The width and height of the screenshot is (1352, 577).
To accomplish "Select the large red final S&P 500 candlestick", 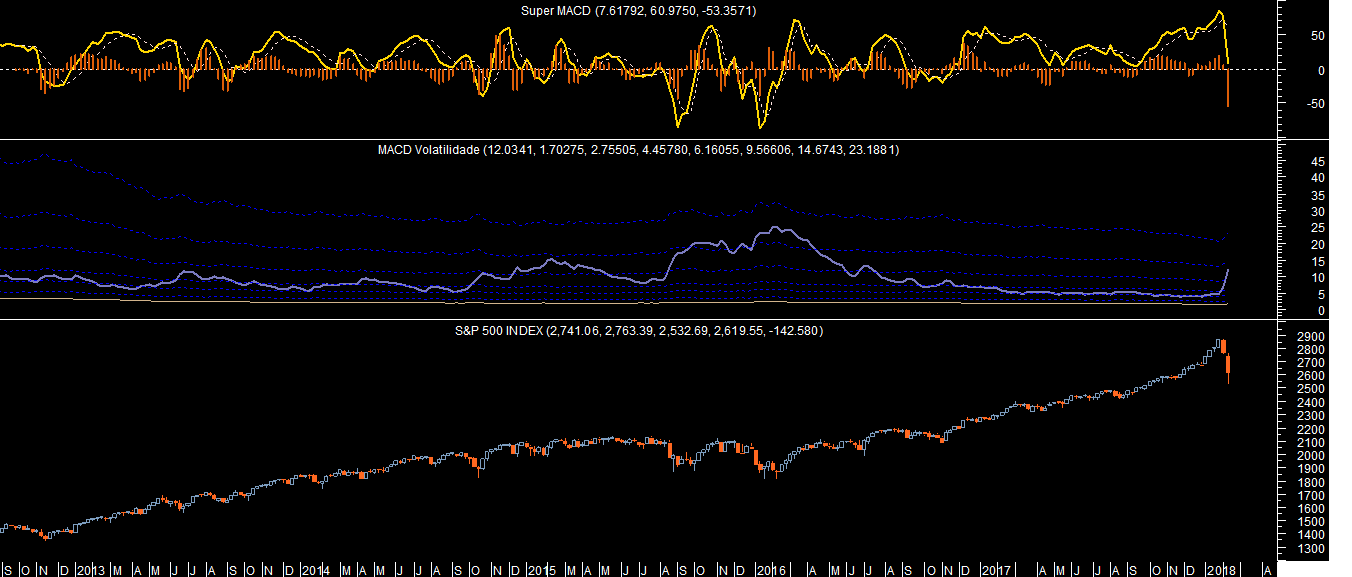I will click(x=1228, y=366).
